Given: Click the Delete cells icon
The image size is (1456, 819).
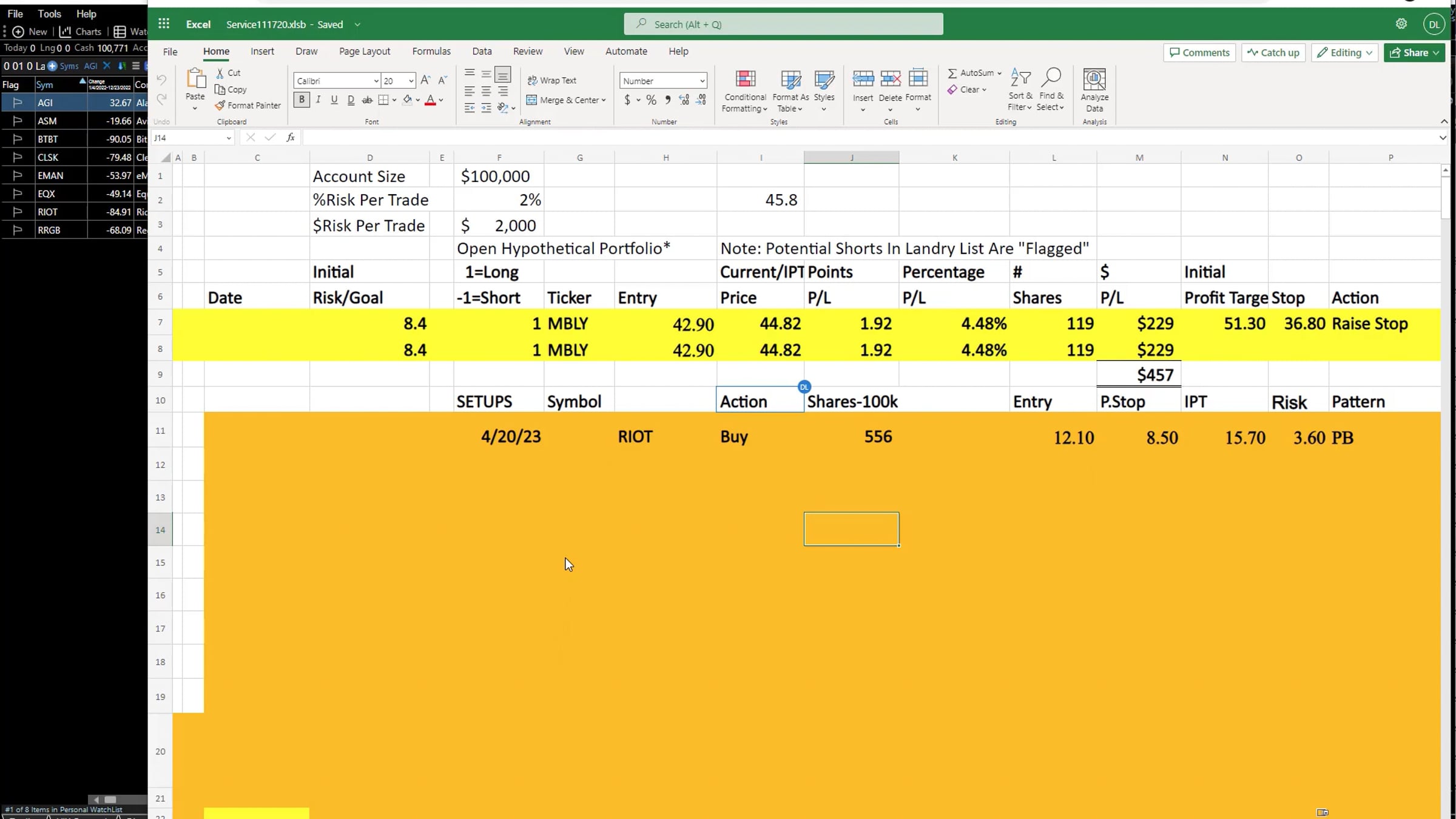Looking at the screenshot, I should pyautogui.click(x=890, y=79).
